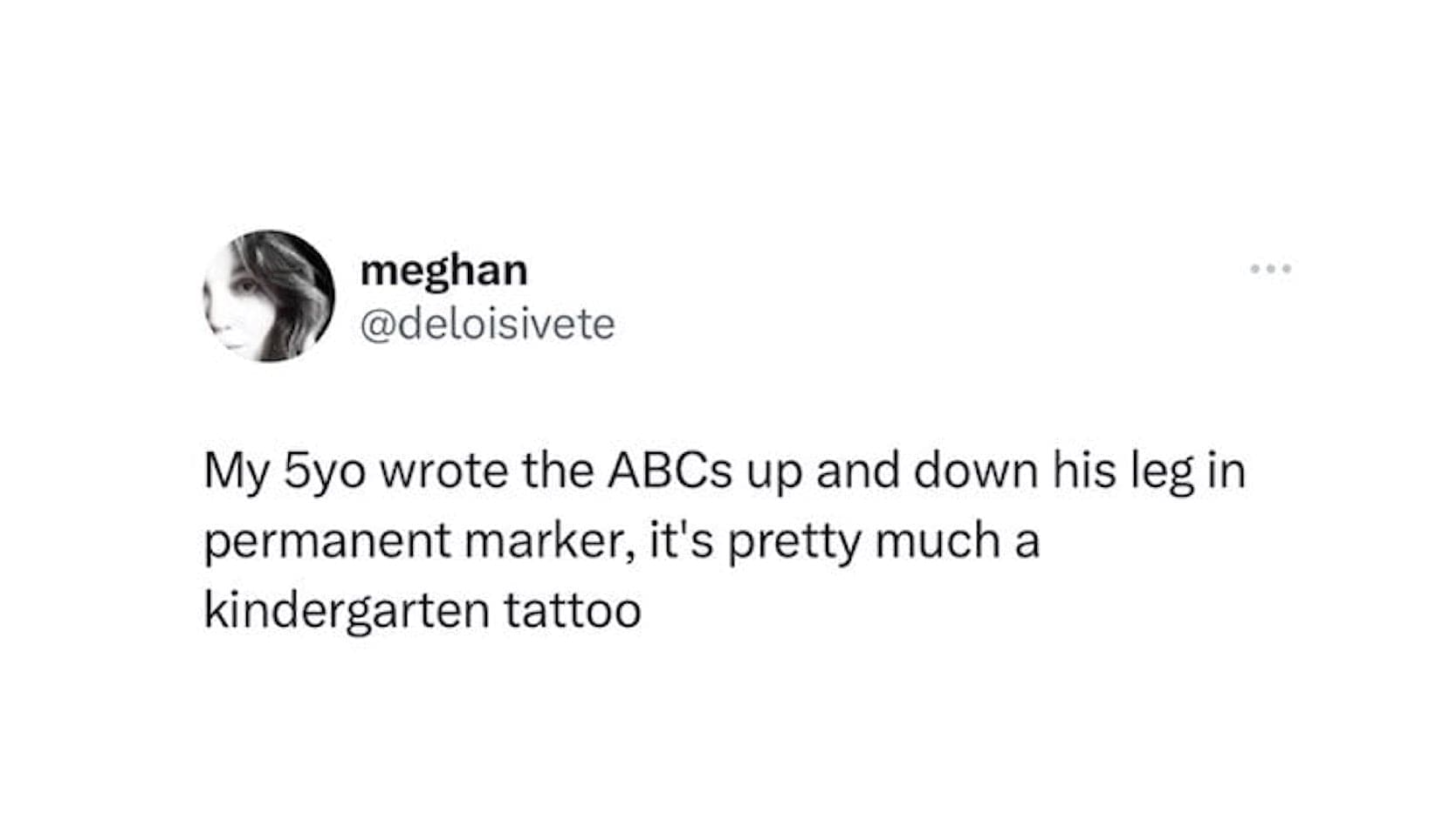Click the words 'permanent marker' in tweet
Viewport: 1456px width, 831px height.
[420, 543]
